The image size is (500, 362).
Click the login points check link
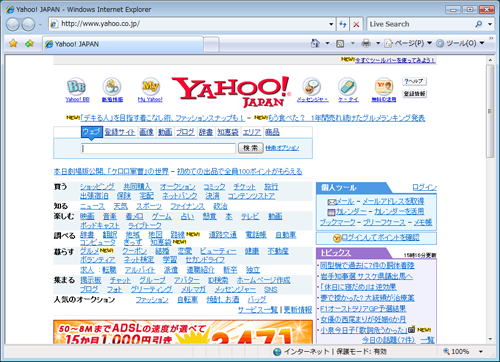[x=380, y=238]
